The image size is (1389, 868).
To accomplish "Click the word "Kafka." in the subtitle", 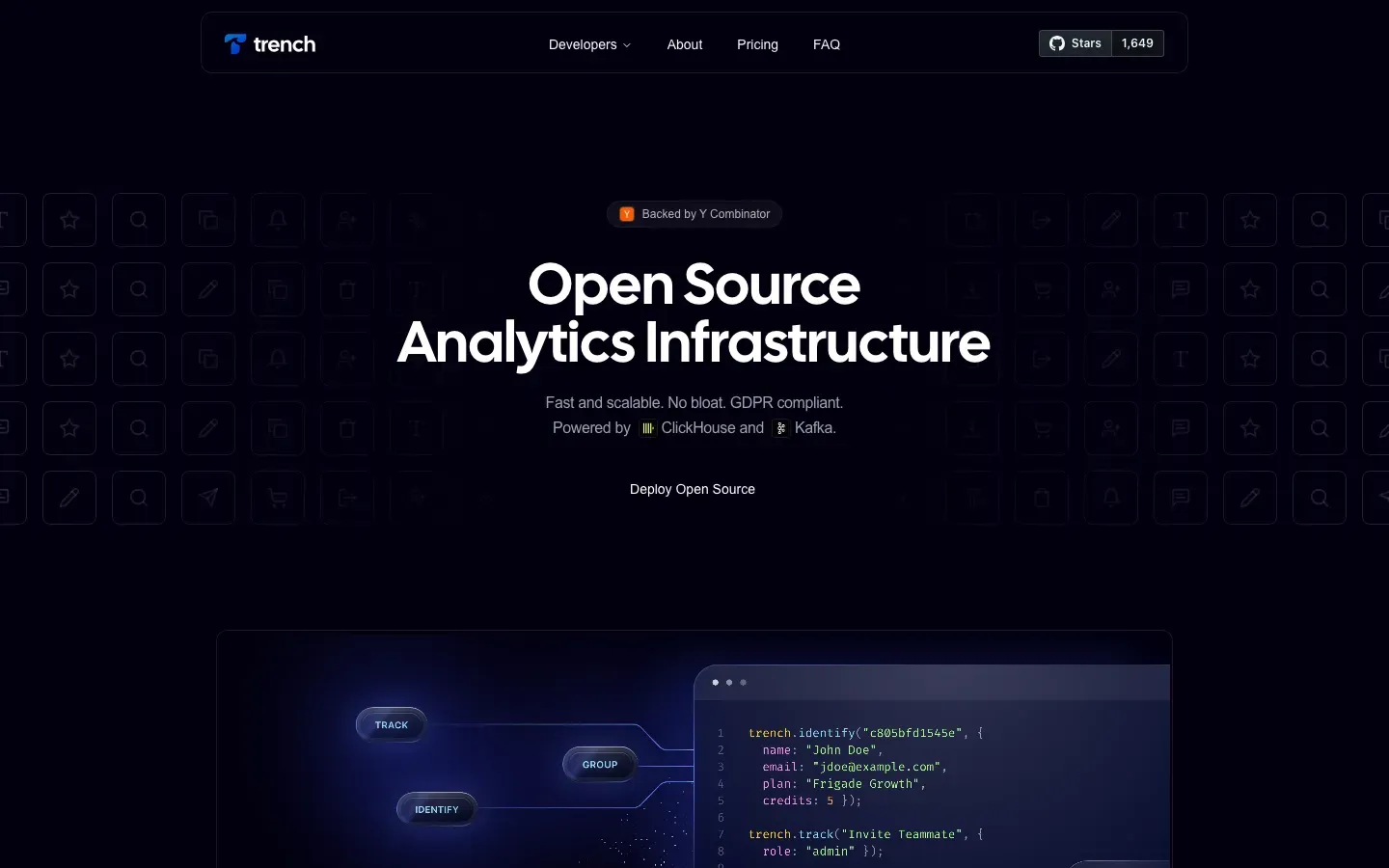I will click(x=815, y=428).
